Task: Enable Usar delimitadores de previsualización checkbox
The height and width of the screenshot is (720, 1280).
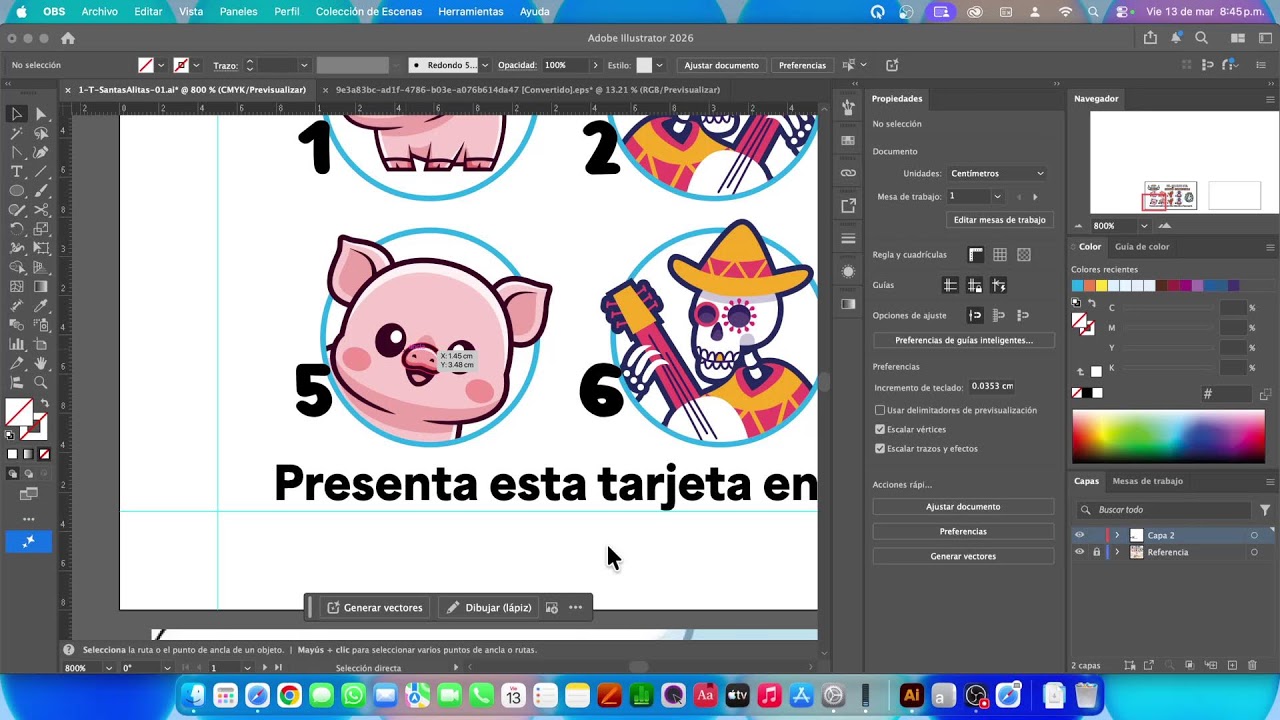Action: click(x=880, y=410)
